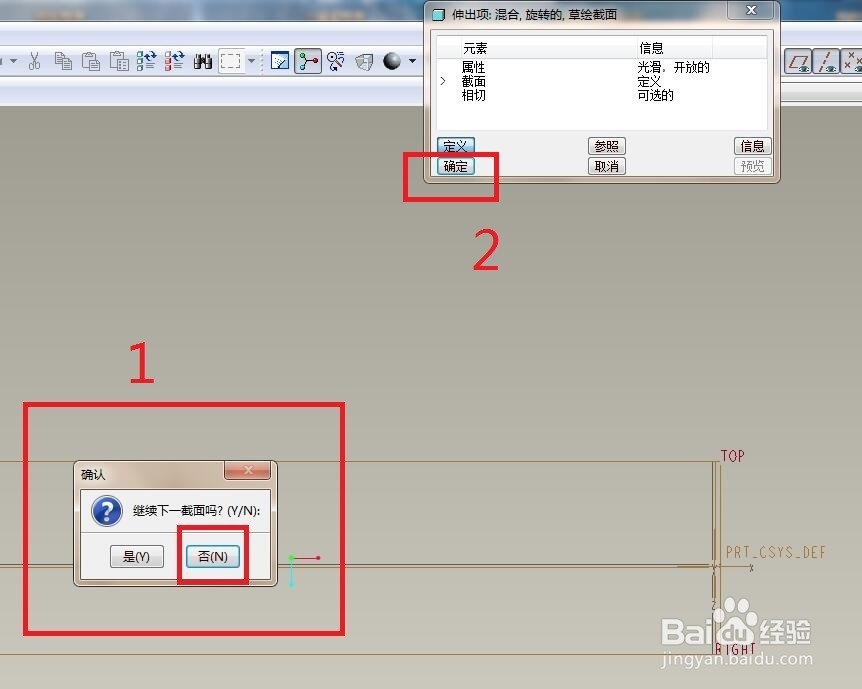The width and height of the screenshot is (862, 689).
Task: Click the Regeneration manager icon with red boxes
Action: click(174, 61)
